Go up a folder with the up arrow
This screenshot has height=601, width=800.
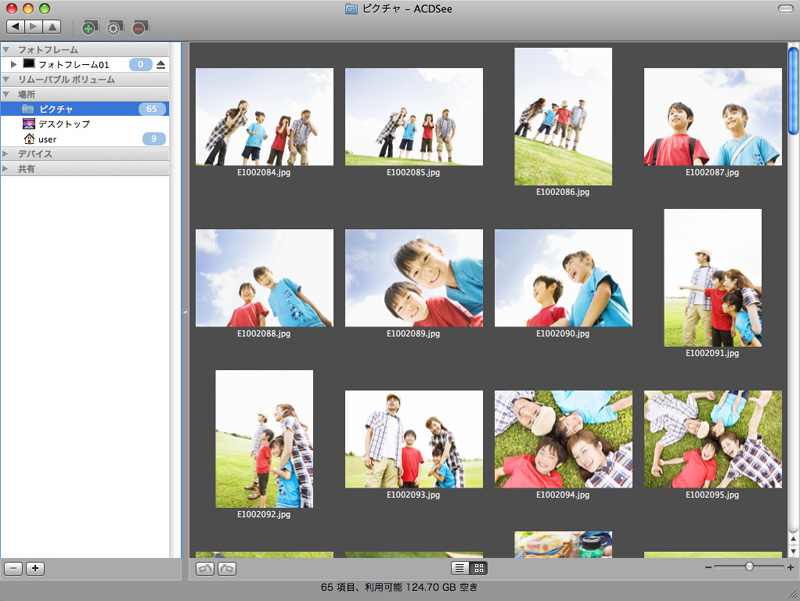pos(52,27)
